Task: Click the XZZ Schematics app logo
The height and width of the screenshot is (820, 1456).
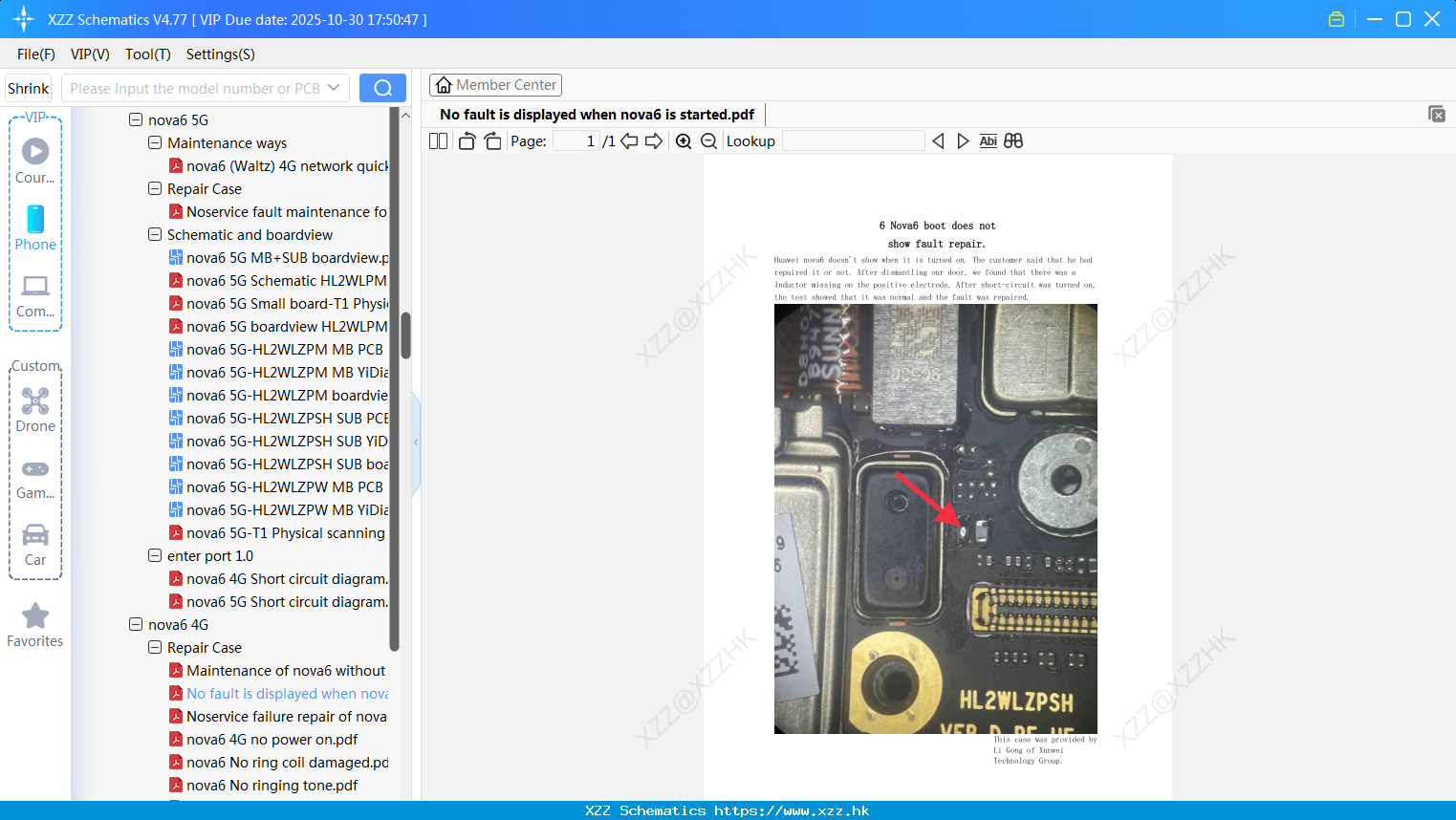Action: 23,19
